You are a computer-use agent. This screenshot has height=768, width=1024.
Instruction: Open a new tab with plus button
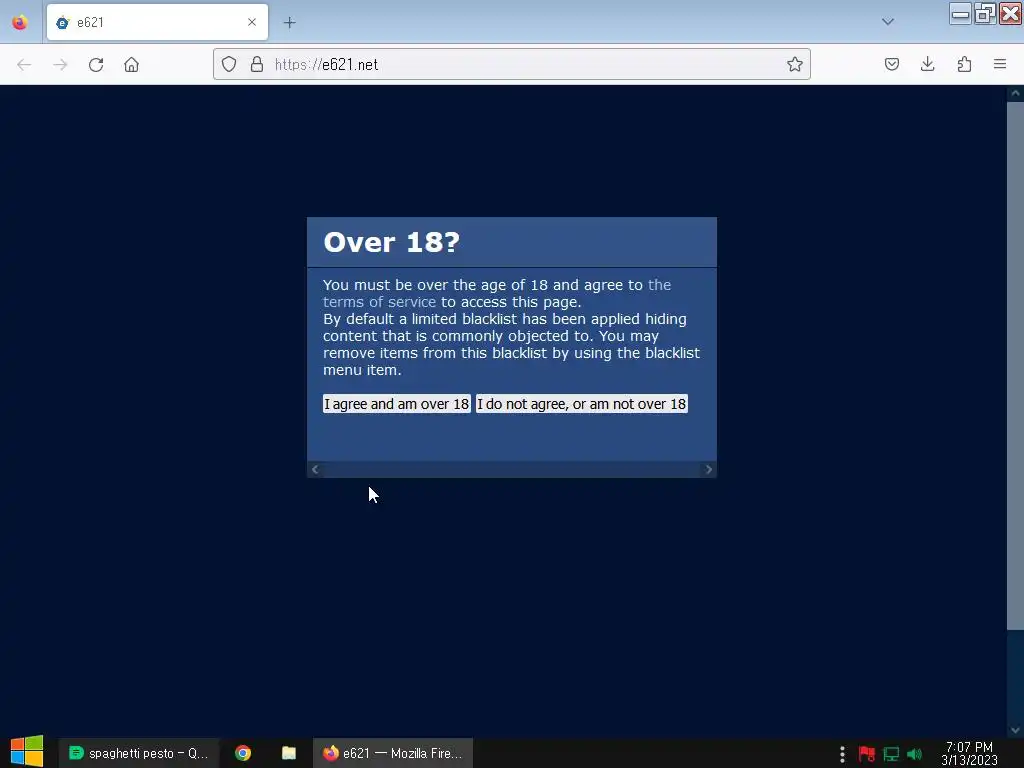(289, 22)
